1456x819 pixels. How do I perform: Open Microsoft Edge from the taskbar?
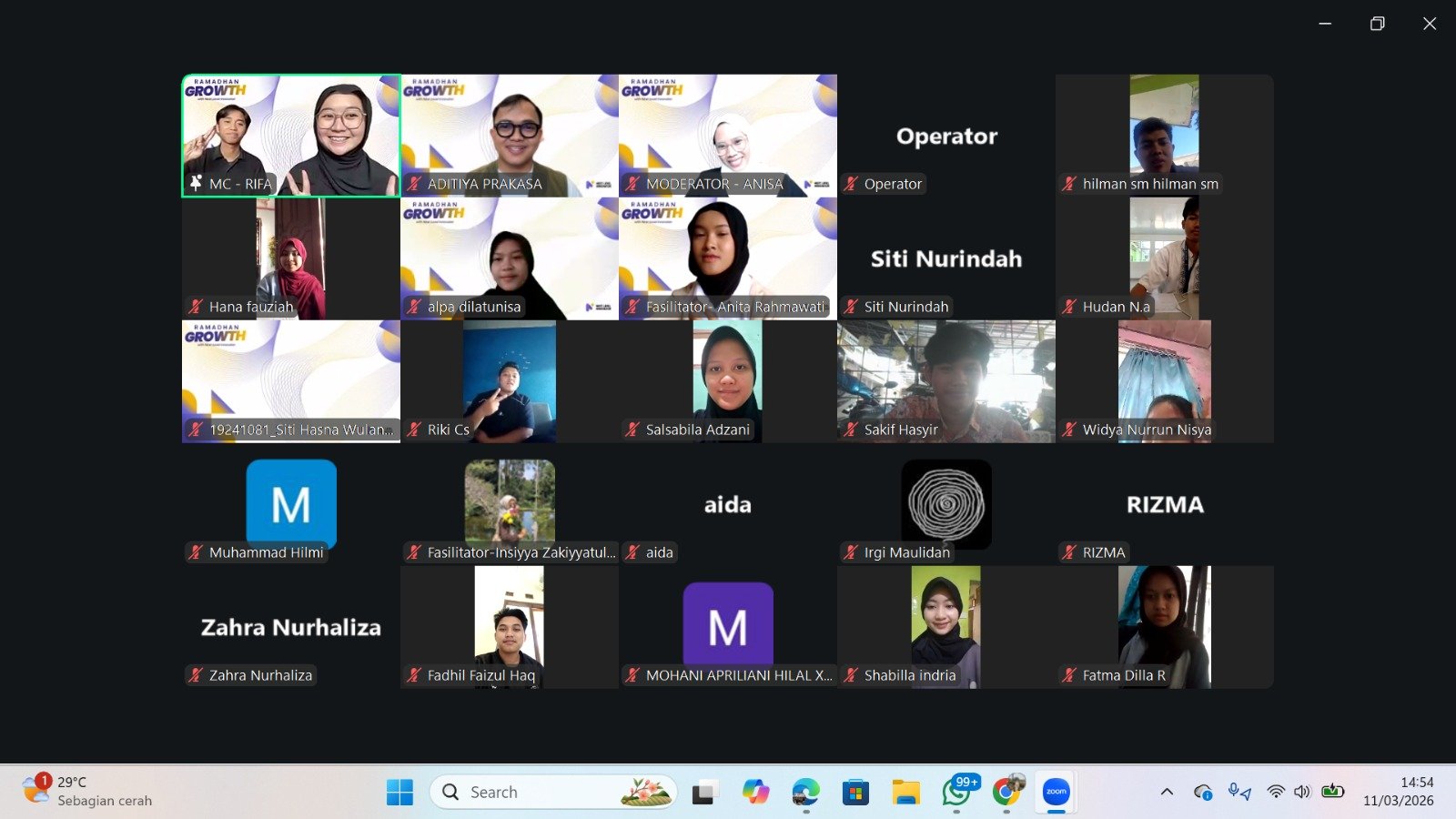click(x=805, y=792)
